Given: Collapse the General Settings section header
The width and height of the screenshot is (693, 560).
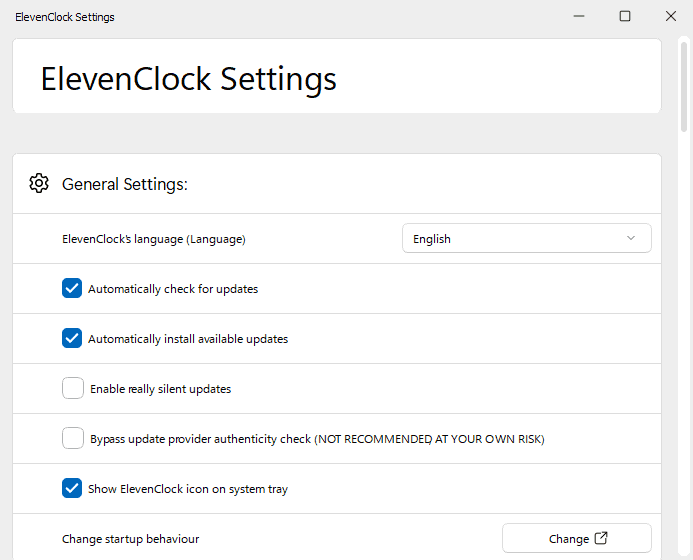Looking at the screenshot, I should click(337, 184).
